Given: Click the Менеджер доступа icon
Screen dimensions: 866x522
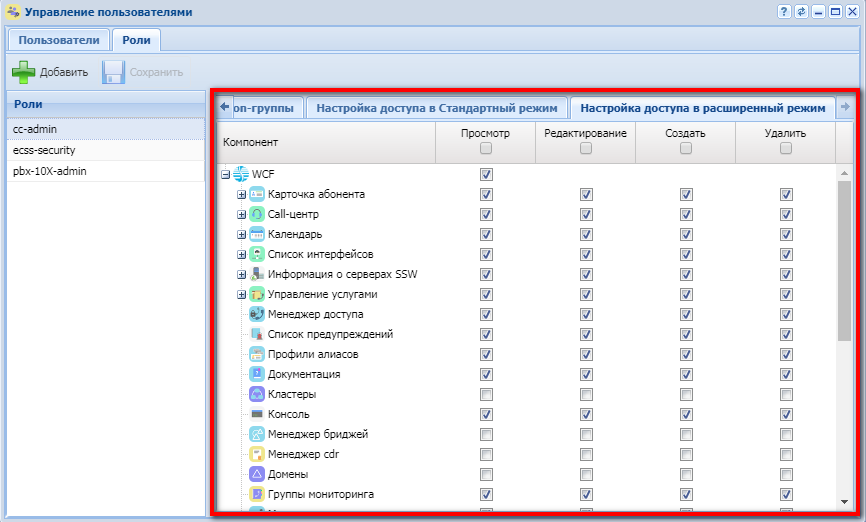Looking at the screenshot, I should click(x=257, y=314).
